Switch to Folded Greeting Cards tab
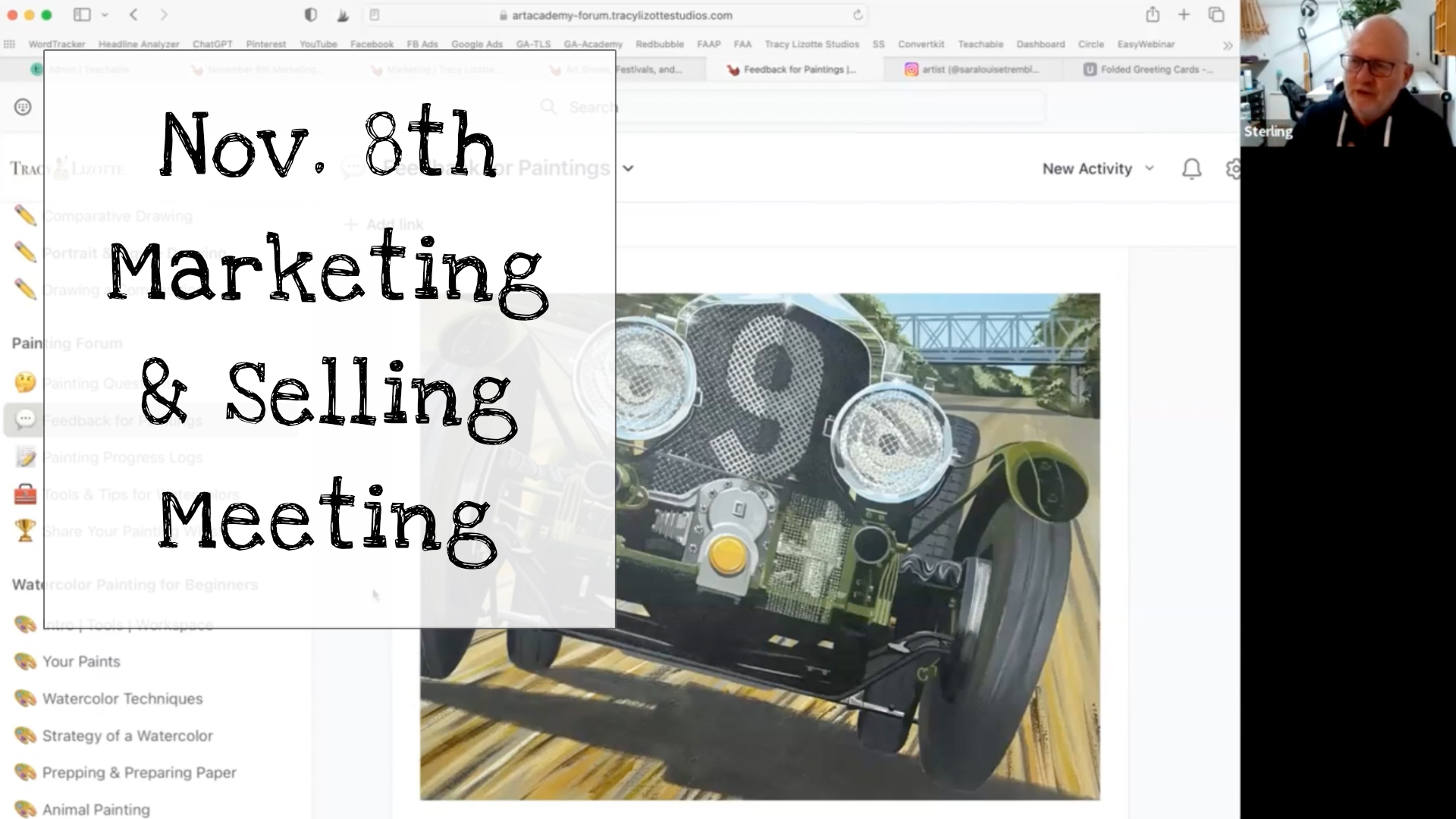1456x819 pixels. [1150, 69]
